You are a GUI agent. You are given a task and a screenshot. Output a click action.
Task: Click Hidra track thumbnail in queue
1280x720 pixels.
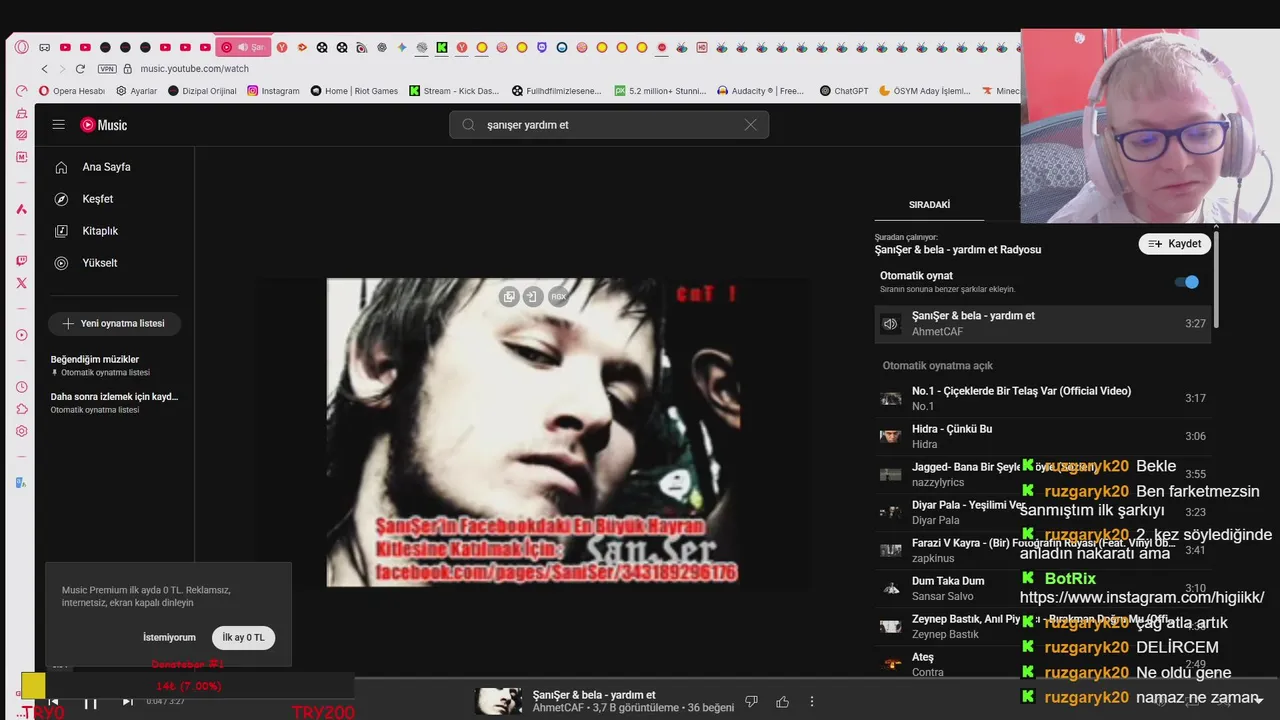coord(890,436)
